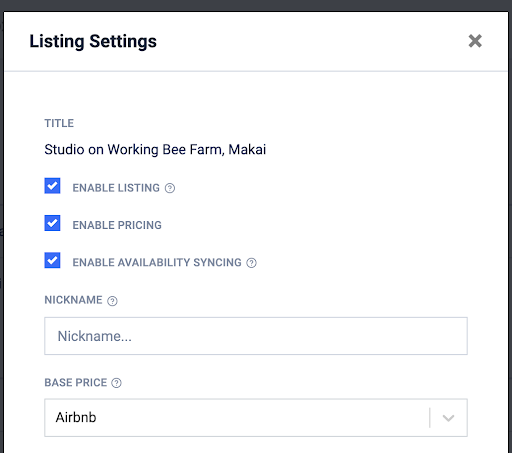Select the Studio on Working Bee Farm title
The height and width of the screenshot is (453, 512).
point(155,149)
